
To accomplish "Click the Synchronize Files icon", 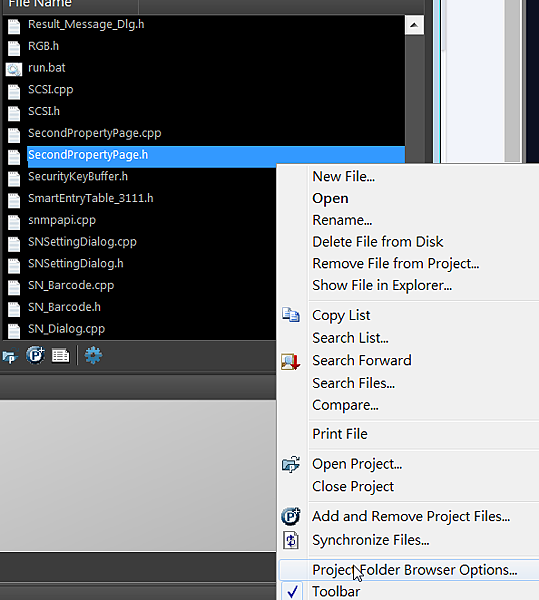I will [x=291, y=540].
